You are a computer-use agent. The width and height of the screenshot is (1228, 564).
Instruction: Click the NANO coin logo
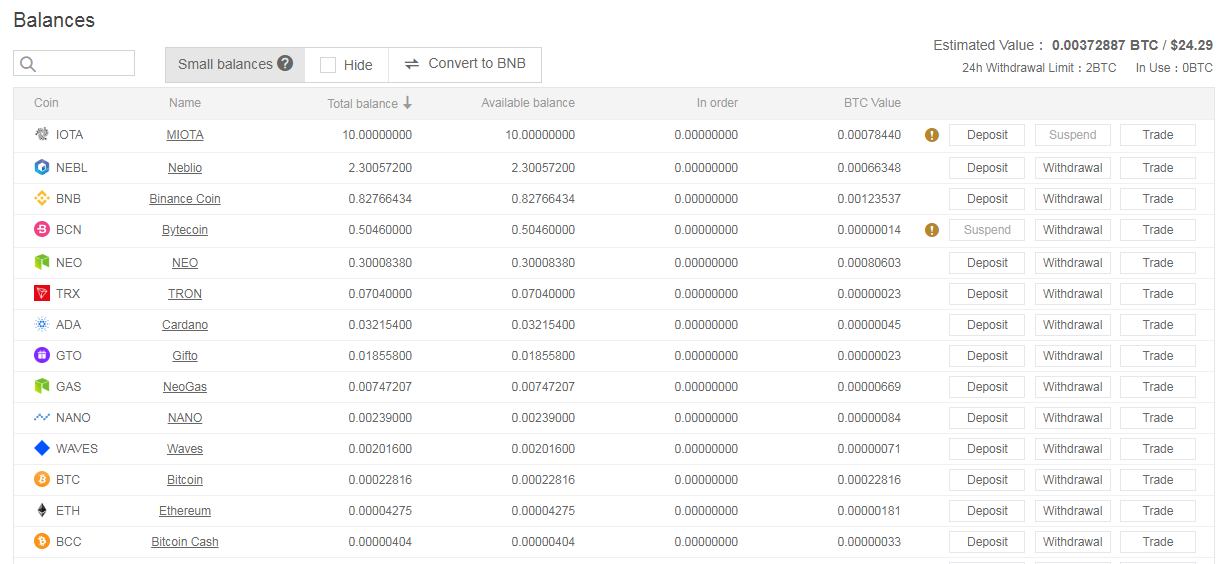pyautogui.click(x=42, y=417)
